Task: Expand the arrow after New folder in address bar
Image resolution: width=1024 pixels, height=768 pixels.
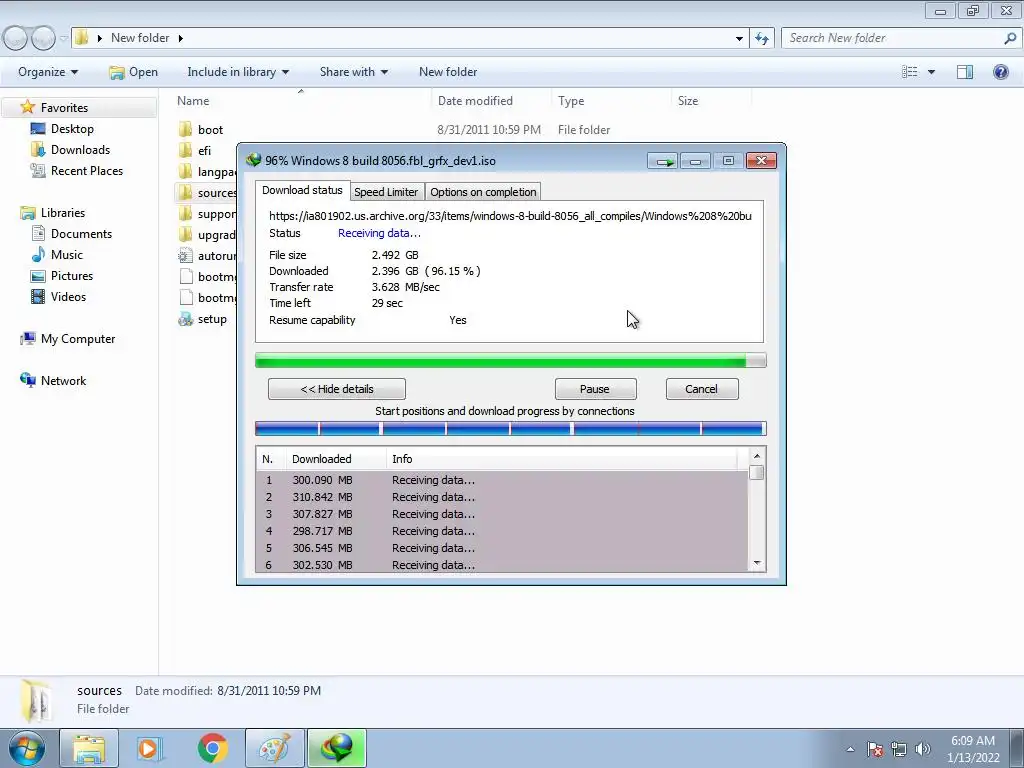Action: coord(180,38)
